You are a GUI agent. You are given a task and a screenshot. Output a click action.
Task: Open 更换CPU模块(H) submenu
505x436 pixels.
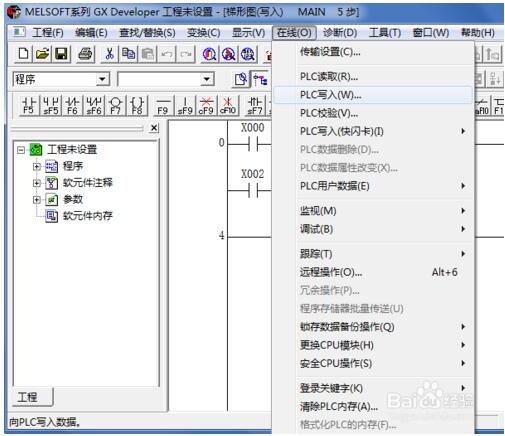[373, 345]
